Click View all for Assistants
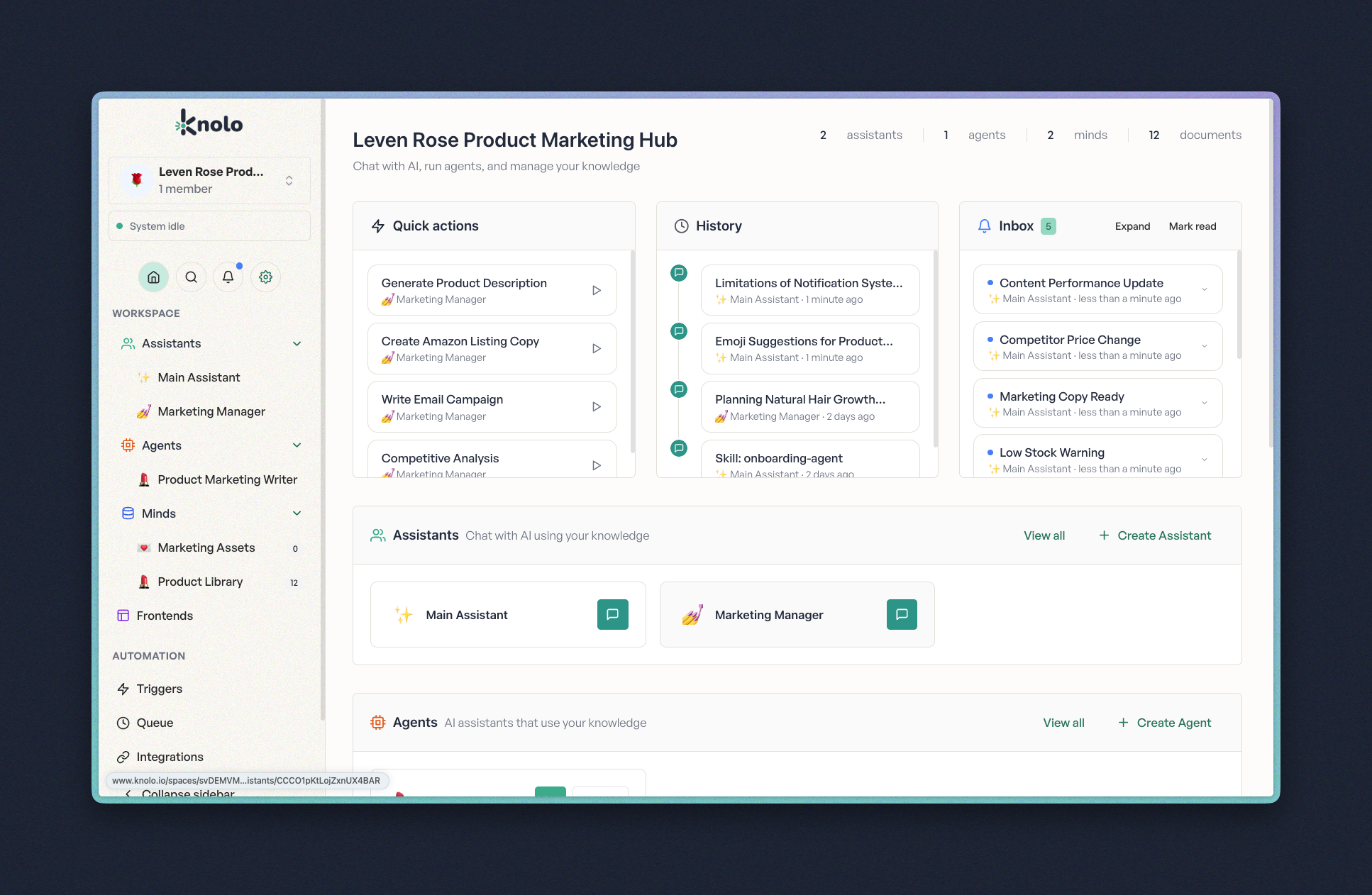Viewport: 1372px width, 895px height. tap(1044, 535)
